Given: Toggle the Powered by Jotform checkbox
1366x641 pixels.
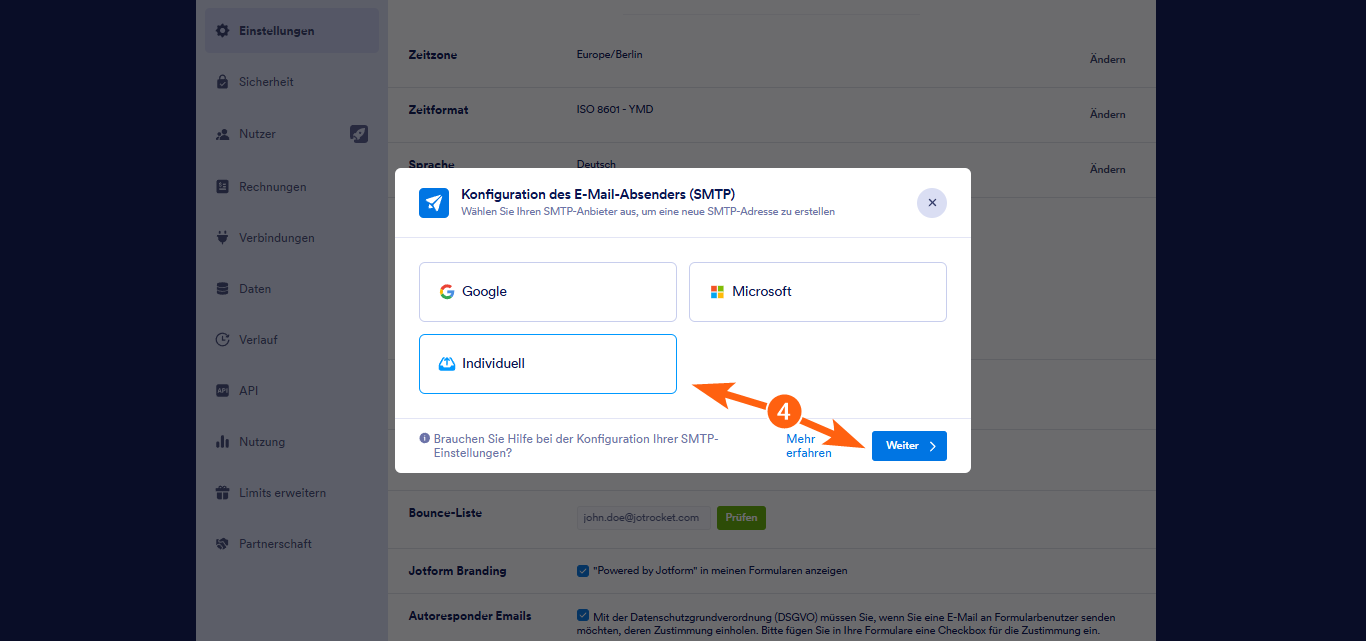Looking at the screenshot, I should [x=583, y=571].
